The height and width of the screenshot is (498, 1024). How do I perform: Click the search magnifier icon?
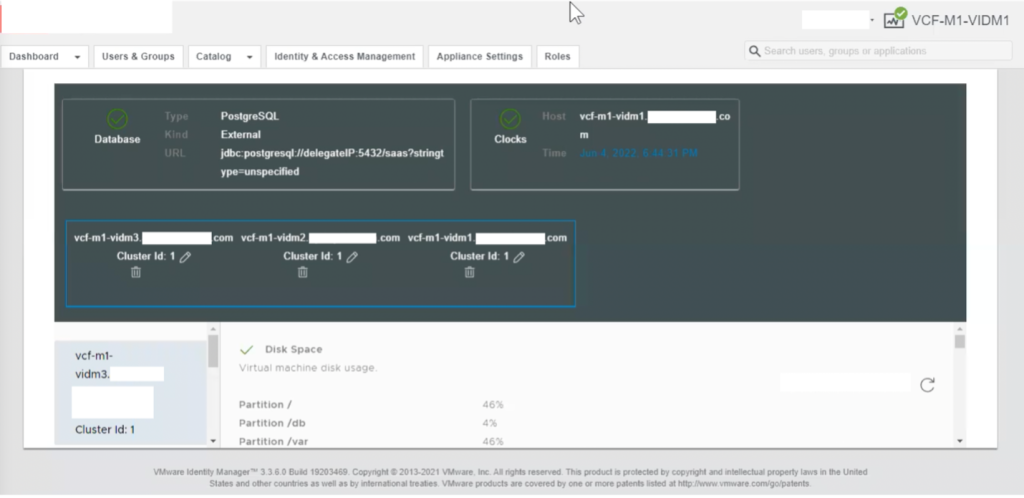755,51
